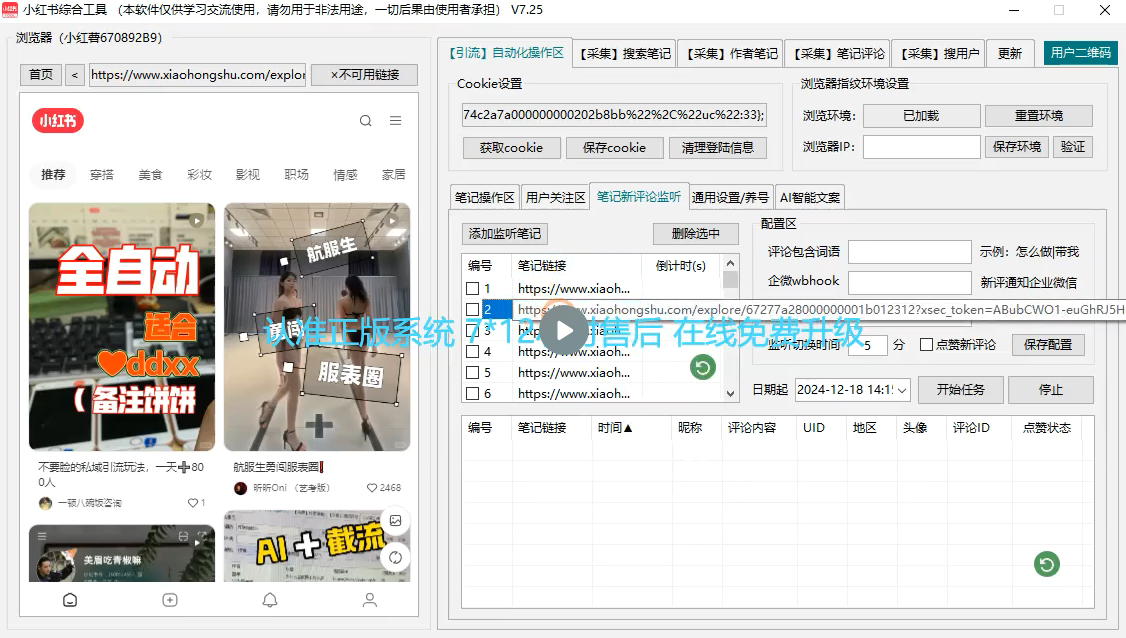Image resolution: width=1126 pixels, height=638 pixels.
Task: Switch to 【采集】搜索笔记 tab
Action: pos(625,54)
